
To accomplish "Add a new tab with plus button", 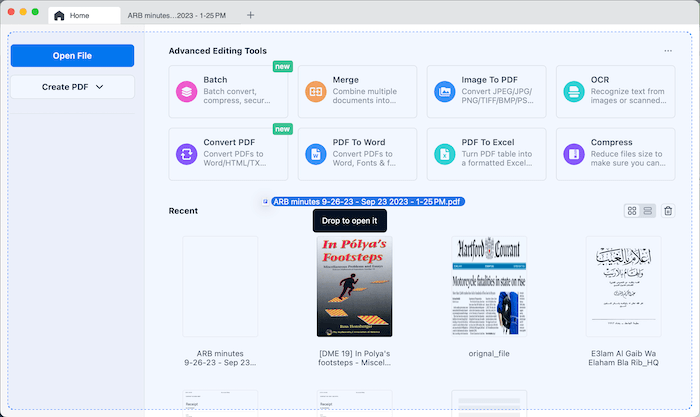I will [x=250, y=16].
